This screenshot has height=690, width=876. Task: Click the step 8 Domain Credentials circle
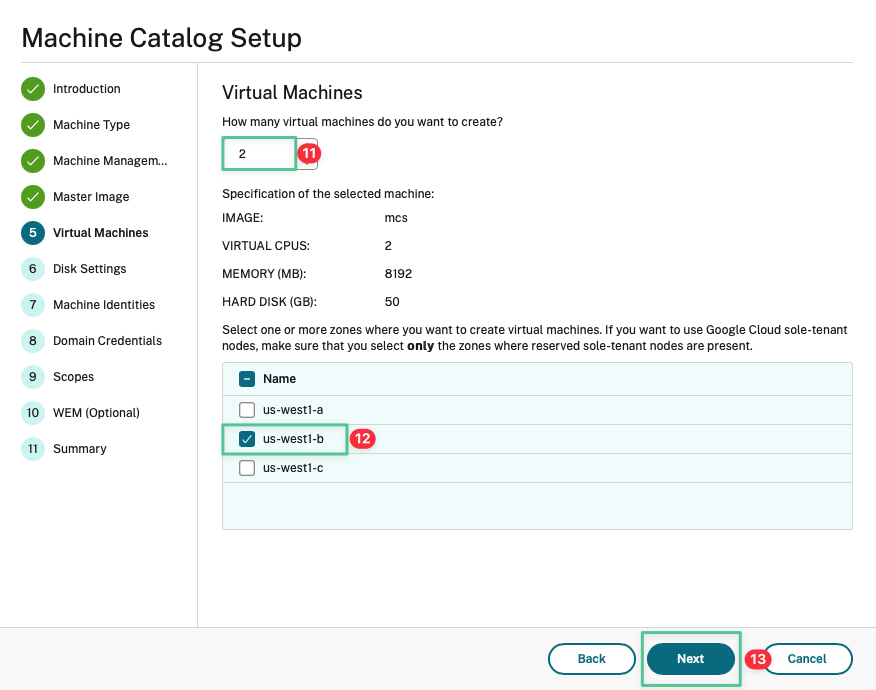(x=33, y=341)
